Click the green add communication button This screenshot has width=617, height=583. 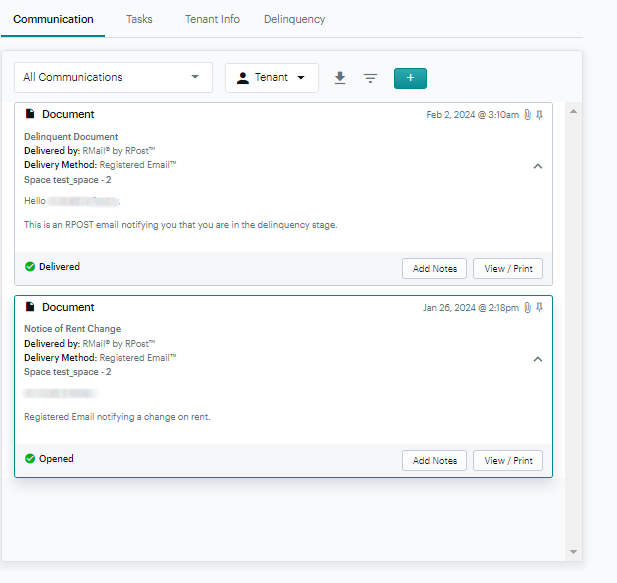point(410,78)
